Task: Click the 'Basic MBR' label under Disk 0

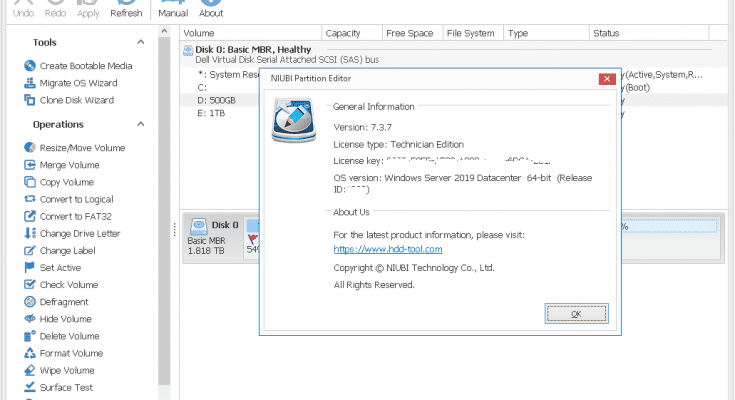Action: coord(206,241)
